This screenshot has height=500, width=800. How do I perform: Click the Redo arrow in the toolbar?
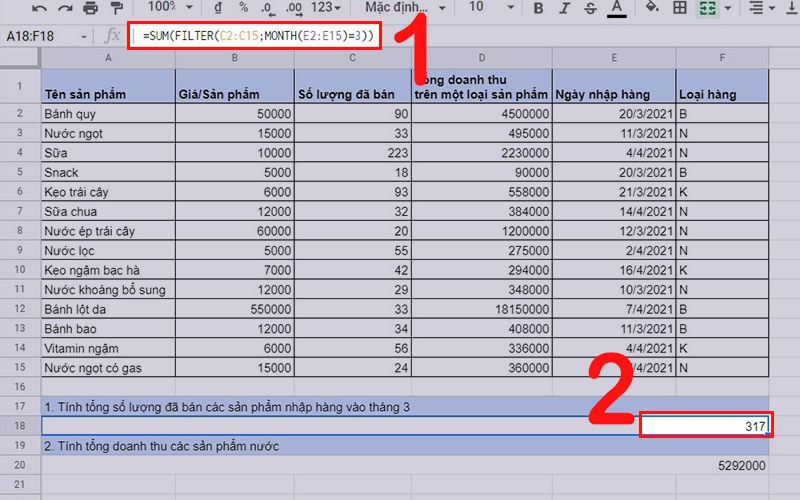click(65, 8)
